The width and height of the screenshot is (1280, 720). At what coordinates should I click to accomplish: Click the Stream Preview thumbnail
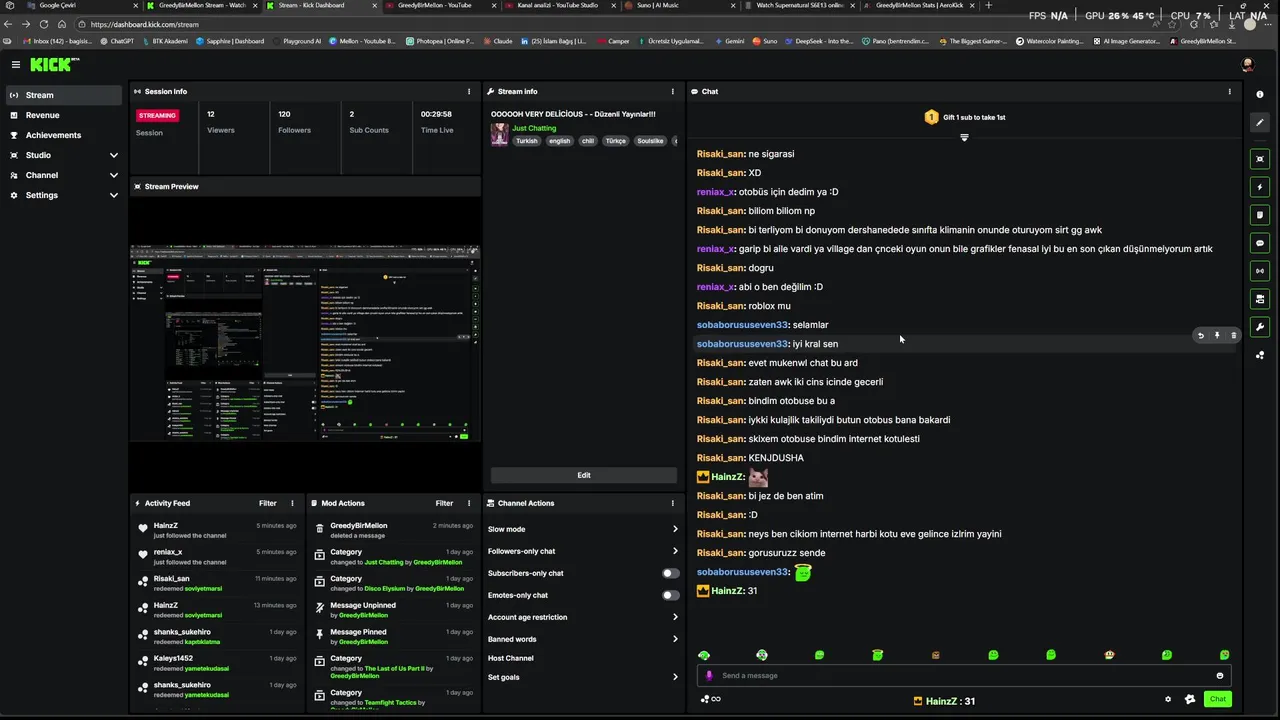point(305,343)
